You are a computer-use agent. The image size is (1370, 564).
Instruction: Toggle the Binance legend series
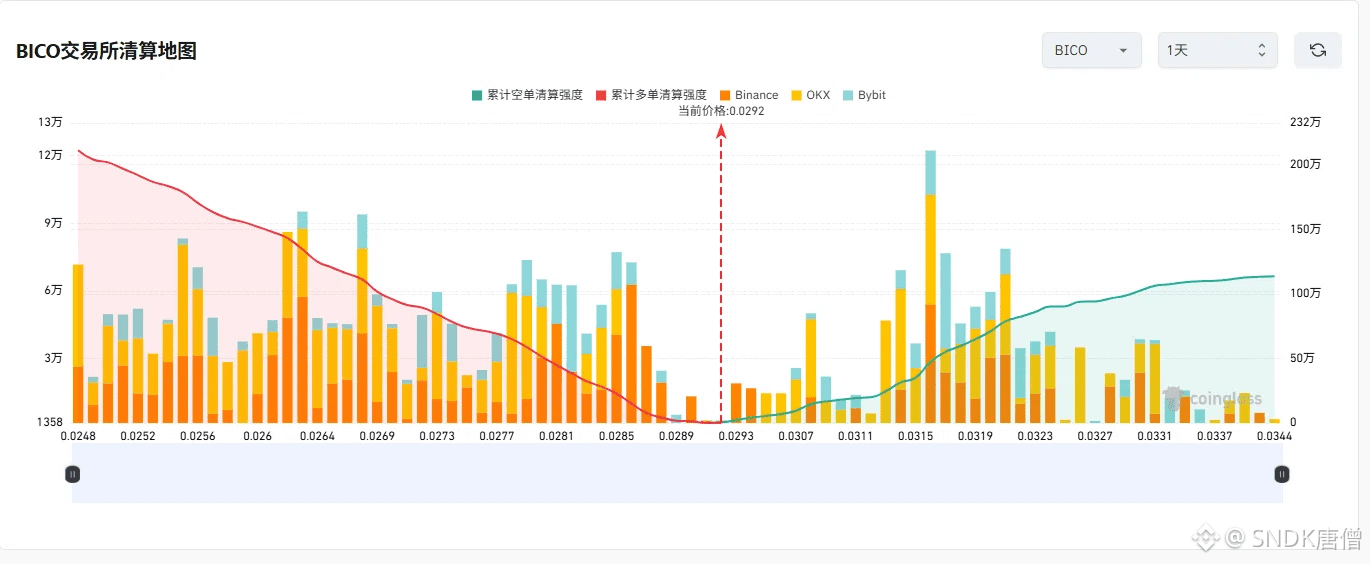(x=748, y=95)
